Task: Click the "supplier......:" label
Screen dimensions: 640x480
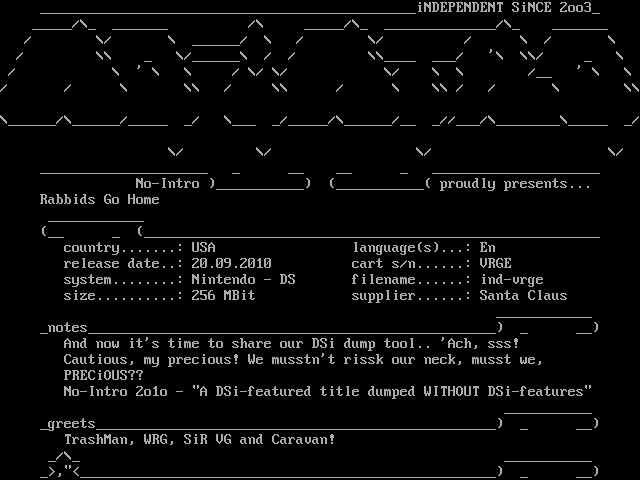Action: (411, 296)
